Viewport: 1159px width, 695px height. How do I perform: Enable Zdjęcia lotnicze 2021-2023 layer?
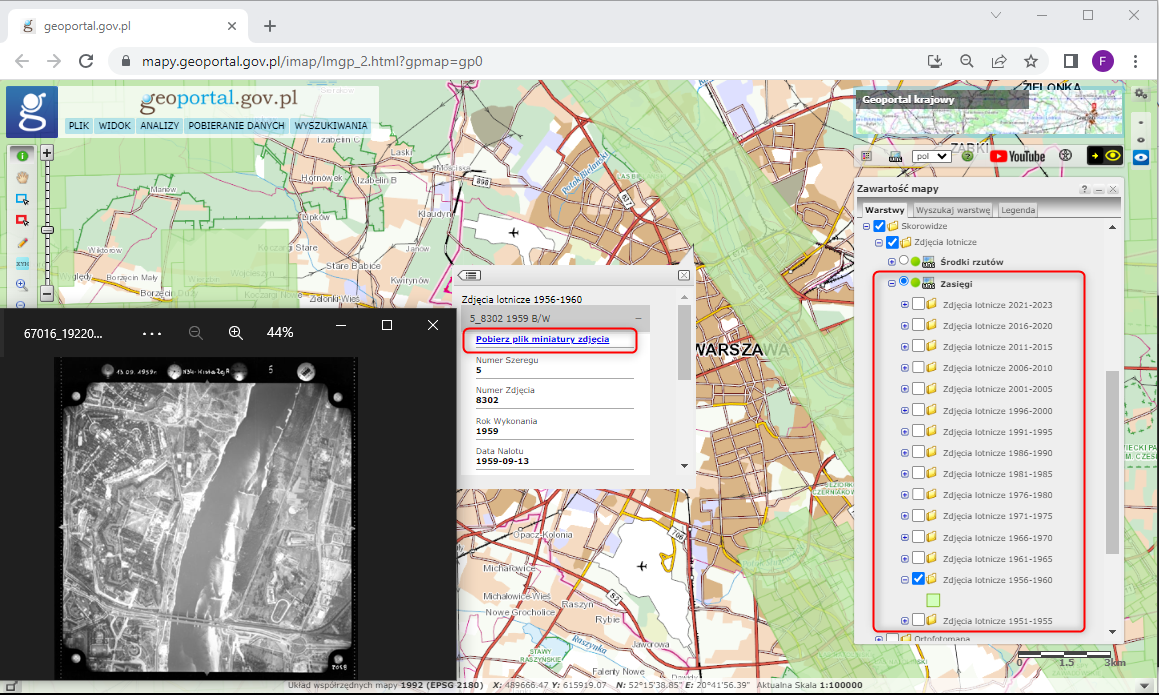(918, 304)
